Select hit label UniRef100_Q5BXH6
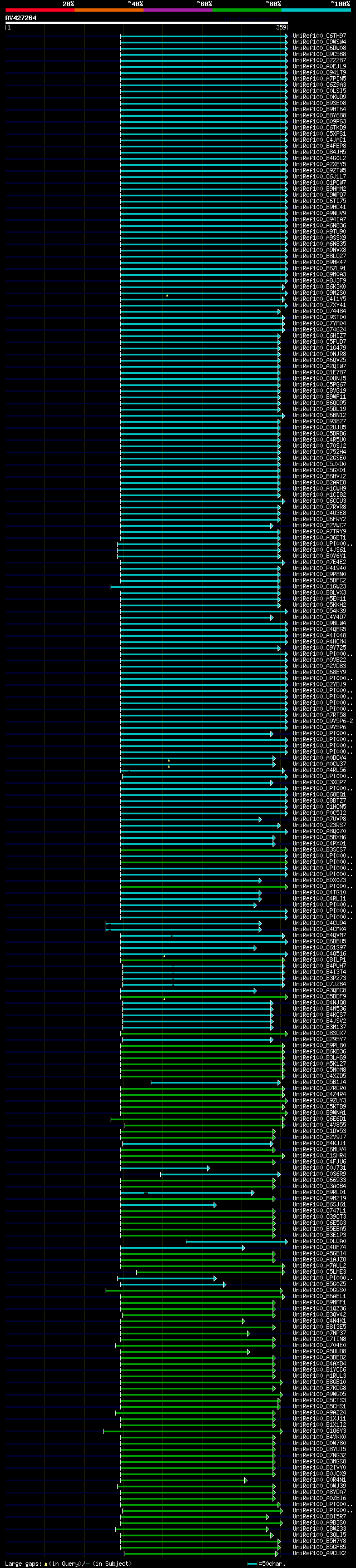The image size is (356, 1568). click(319, 838)
